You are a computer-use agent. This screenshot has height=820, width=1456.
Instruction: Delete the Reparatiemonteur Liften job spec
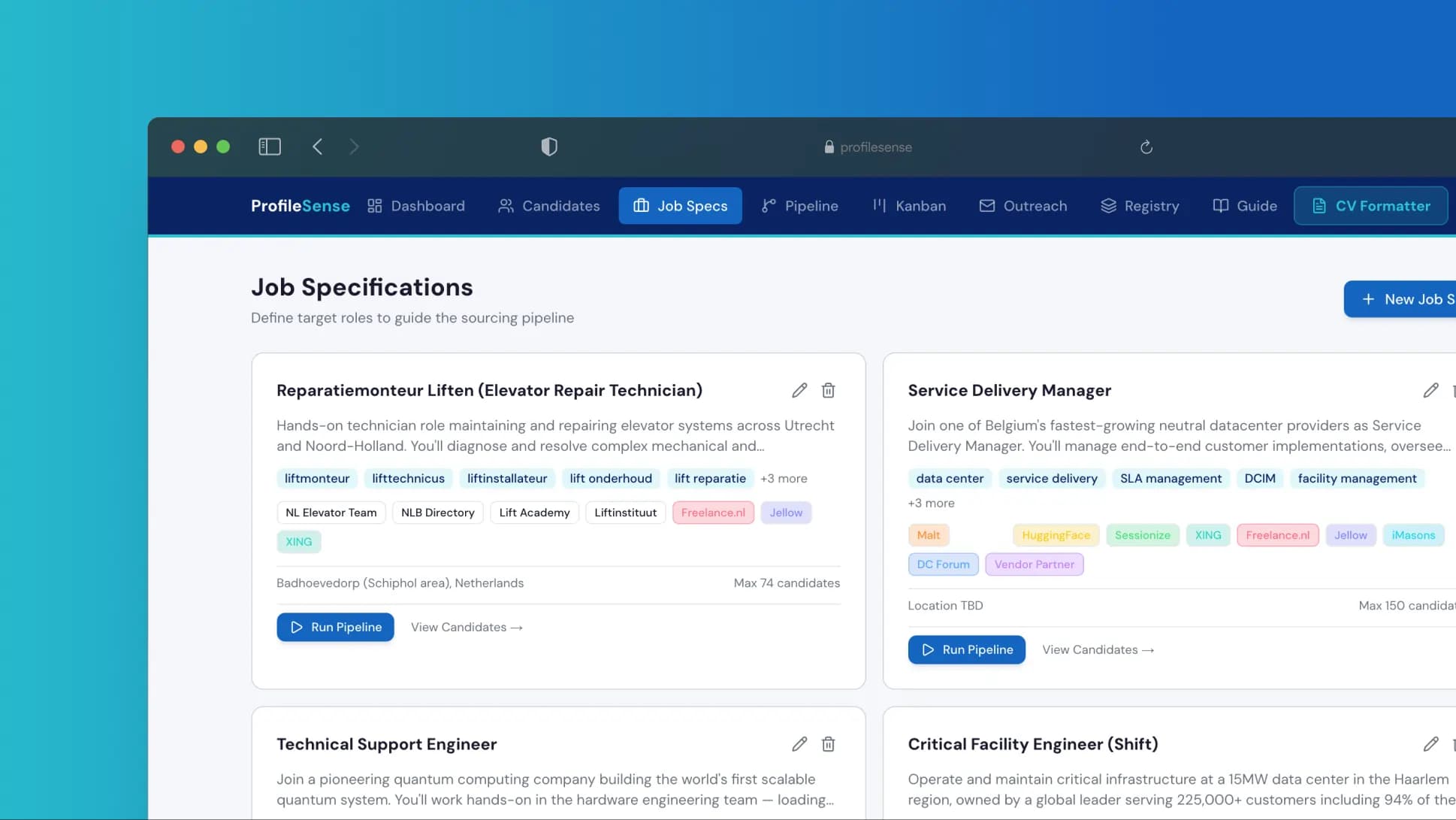tap(828, 390)
